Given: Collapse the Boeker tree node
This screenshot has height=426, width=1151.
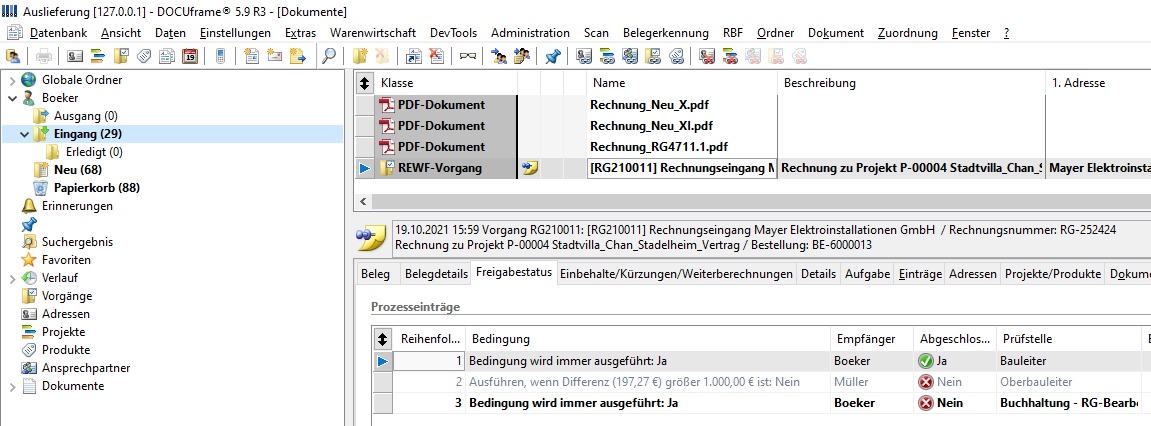Looking at the screenshot, I should click(12, 98).
